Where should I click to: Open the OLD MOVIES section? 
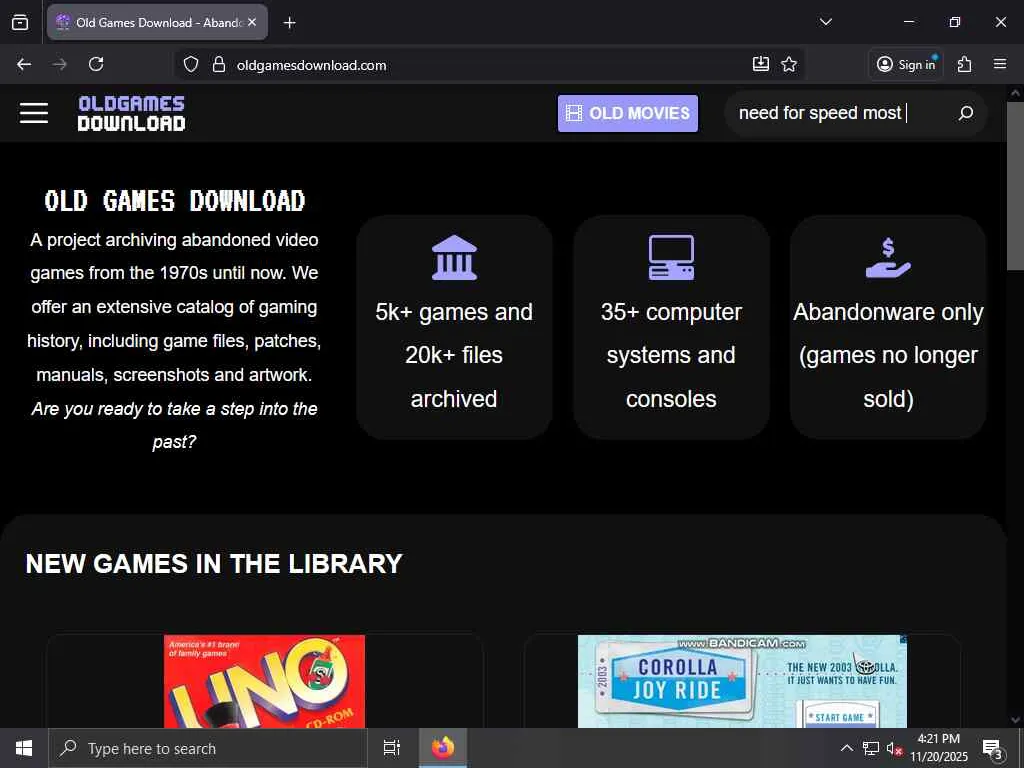coord(628,113)
